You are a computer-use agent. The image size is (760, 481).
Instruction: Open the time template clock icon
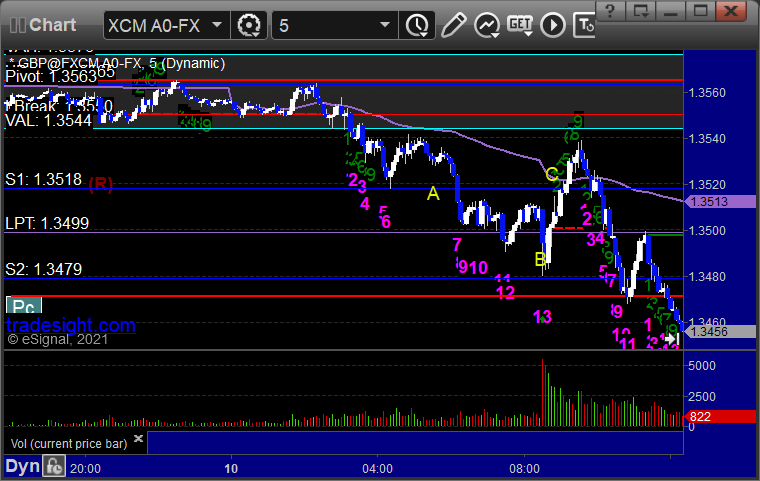click(417, 25)
